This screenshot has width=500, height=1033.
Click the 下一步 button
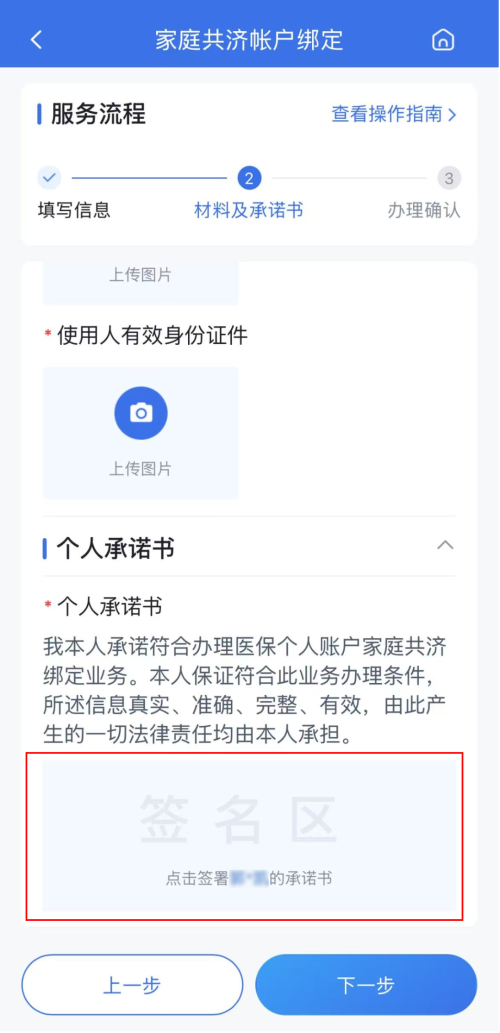click(366, 985)
